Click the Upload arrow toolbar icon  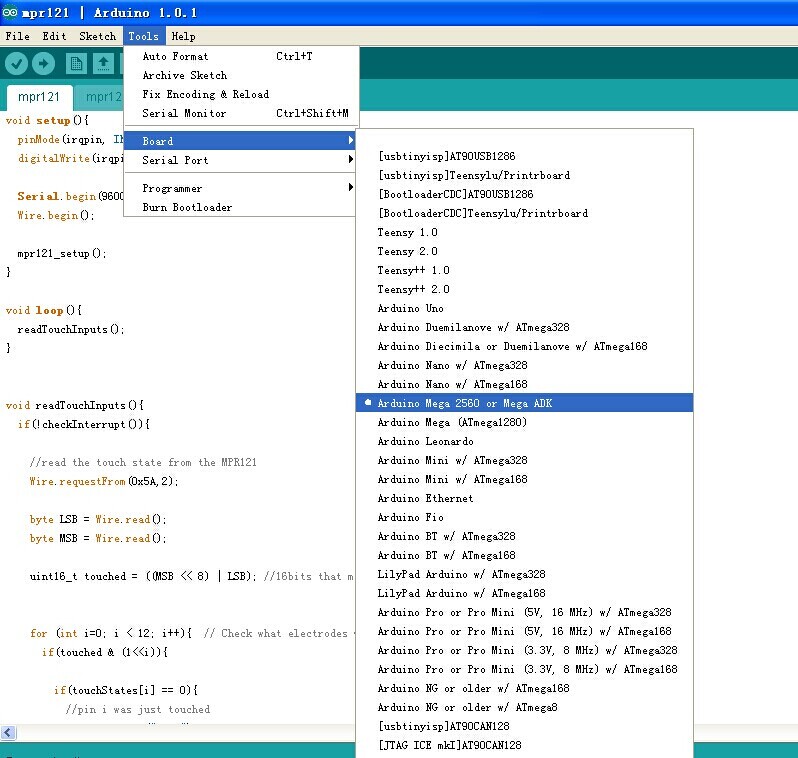tap(43, 64)
